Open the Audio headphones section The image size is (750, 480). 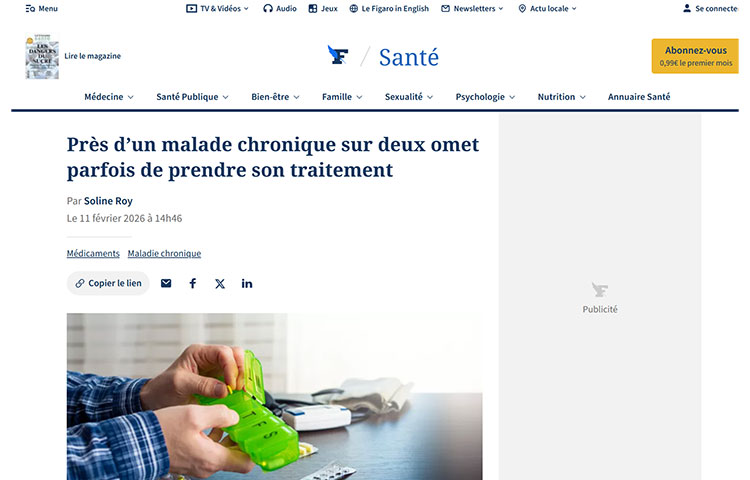coord(280,9)
